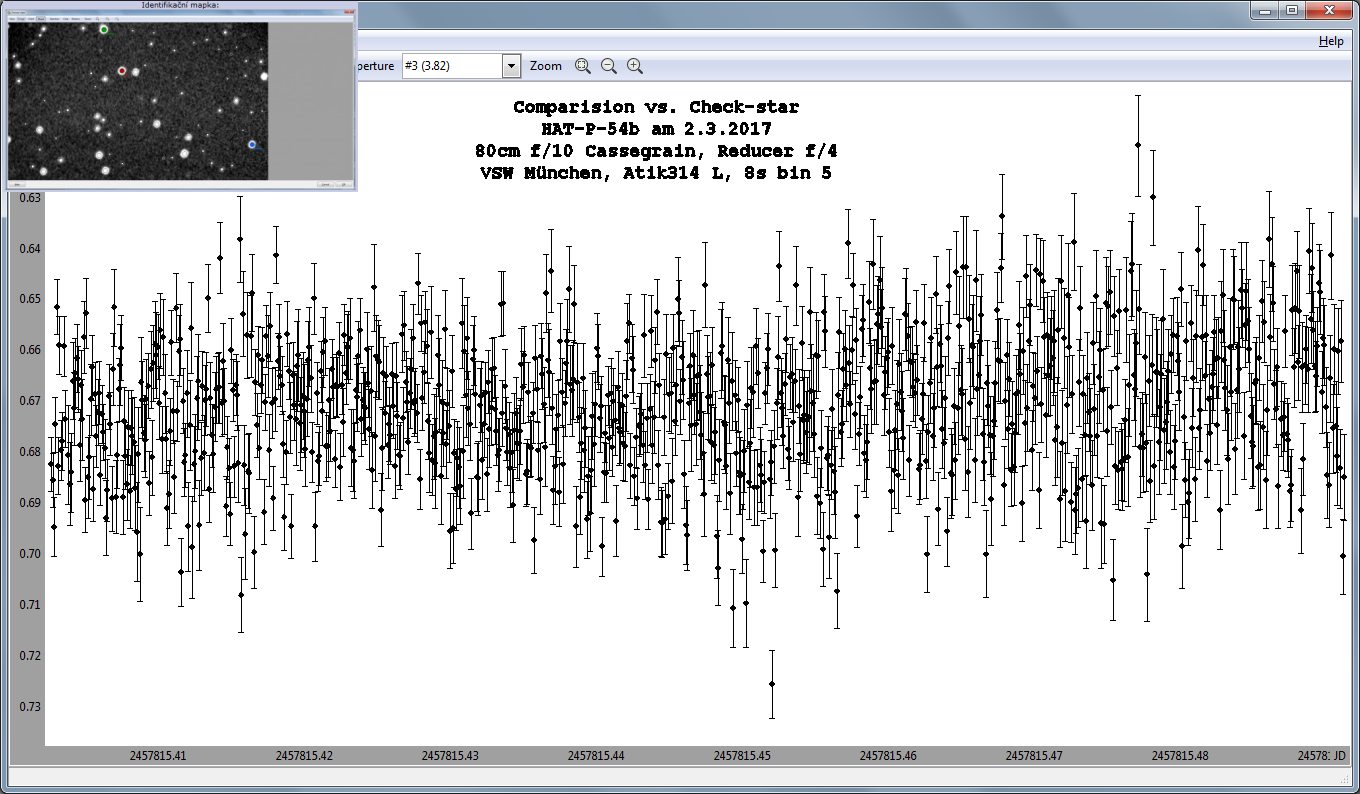Select the blue-circled star in identification map
Image resolution: width=1360 pixels, height=794 pixels.
pyautogui.click(x=253, y=145)
